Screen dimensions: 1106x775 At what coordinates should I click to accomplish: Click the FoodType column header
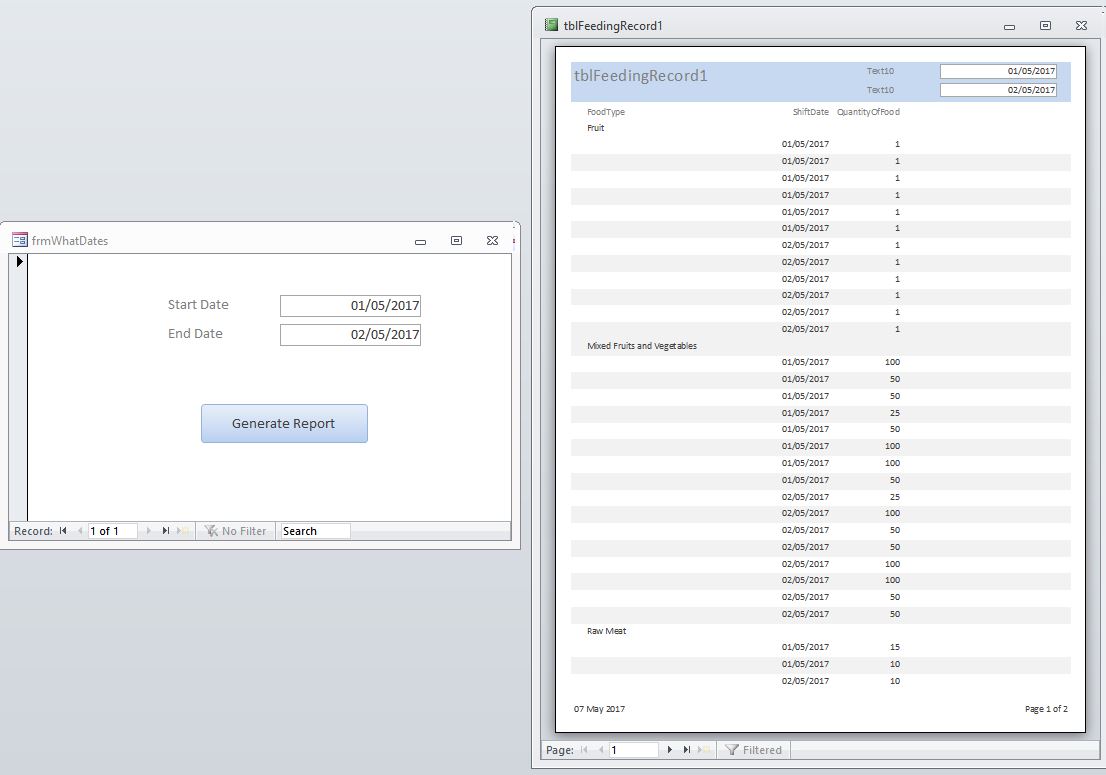click(606, 112)
